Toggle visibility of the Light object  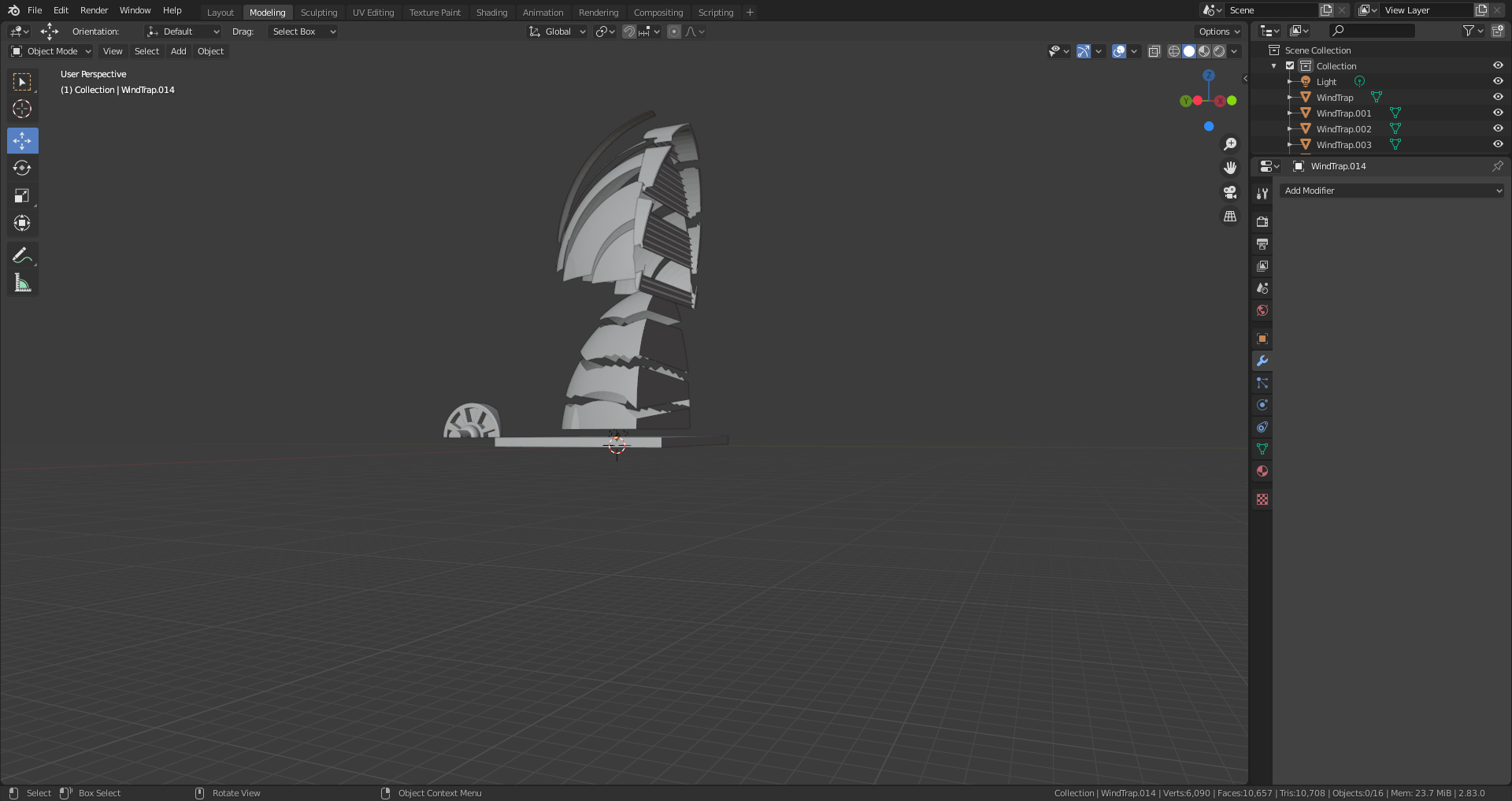(1498, 81)
